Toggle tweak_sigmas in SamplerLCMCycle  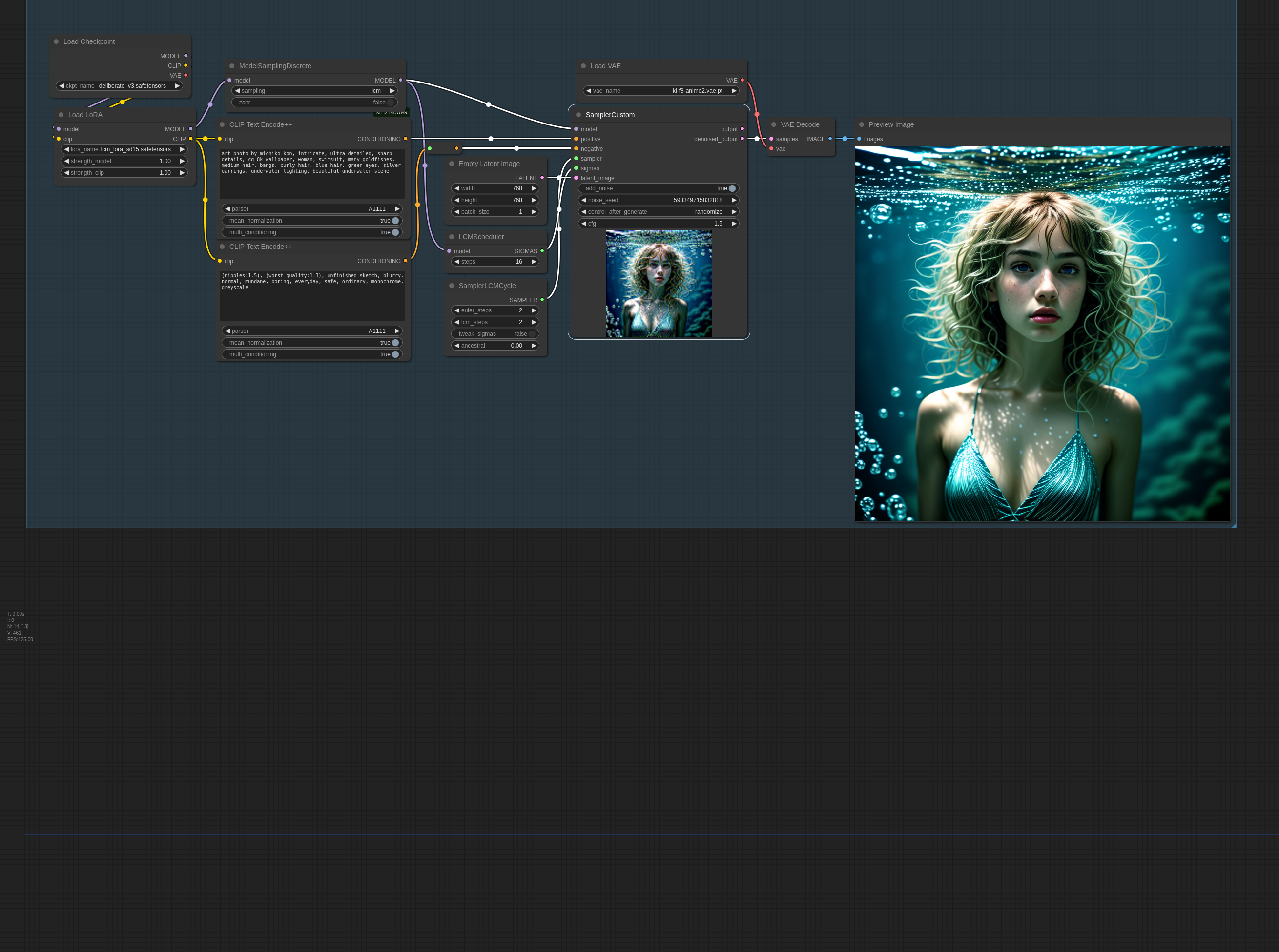tap(495, 333)
